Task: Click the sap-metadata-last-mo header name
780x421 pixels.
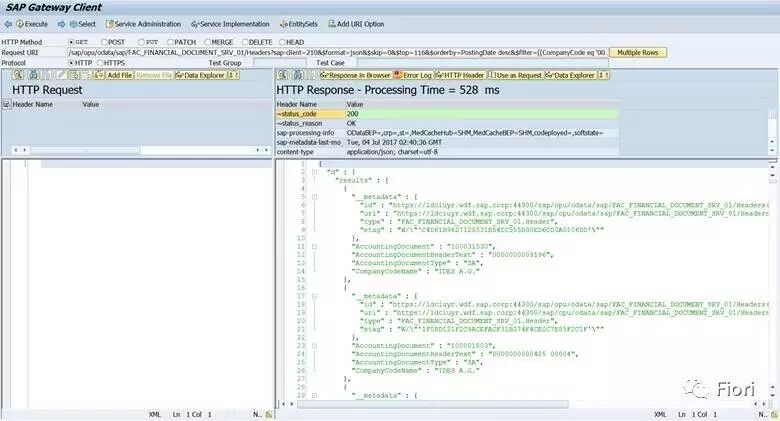Action: pyautogui.click(x=309, y=142)
